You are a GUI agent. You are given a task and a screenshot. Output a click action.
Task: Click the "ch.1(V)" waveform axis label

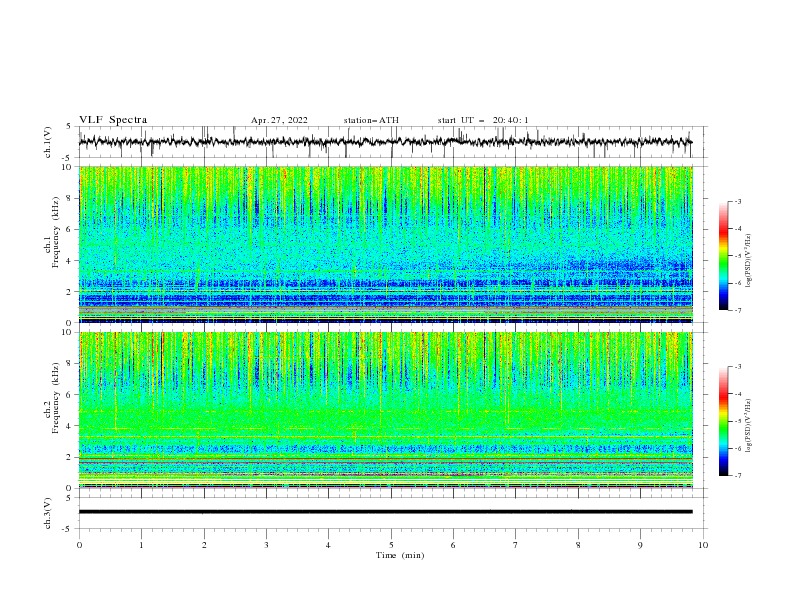48,142
